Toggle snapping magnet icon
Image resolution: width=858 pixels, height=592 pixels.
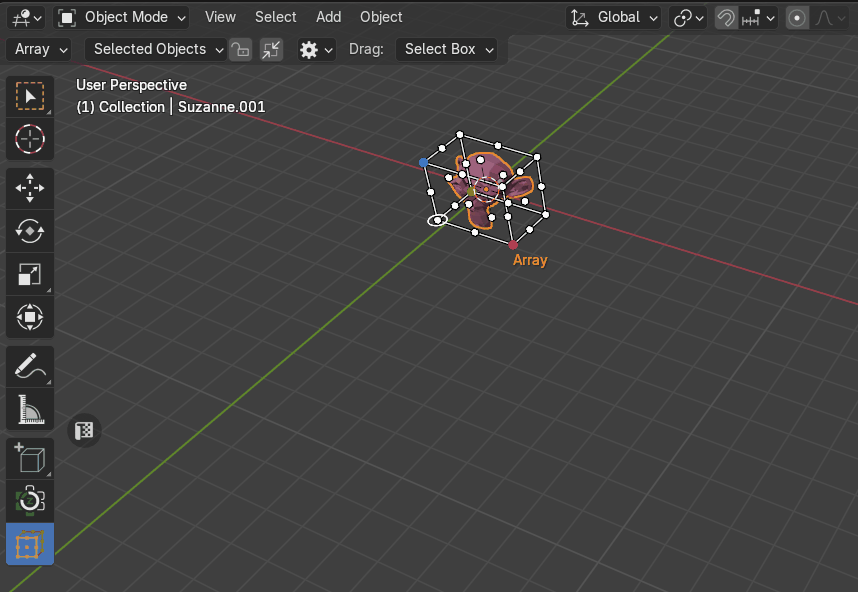tap(726, 18)
